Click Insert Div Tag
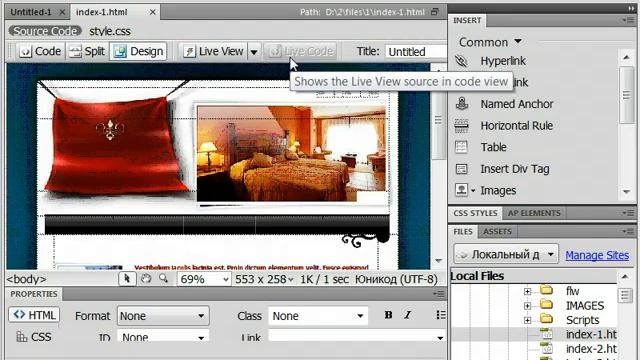Image resolution: width=640 pixels, height=360 pixels. 514,169
